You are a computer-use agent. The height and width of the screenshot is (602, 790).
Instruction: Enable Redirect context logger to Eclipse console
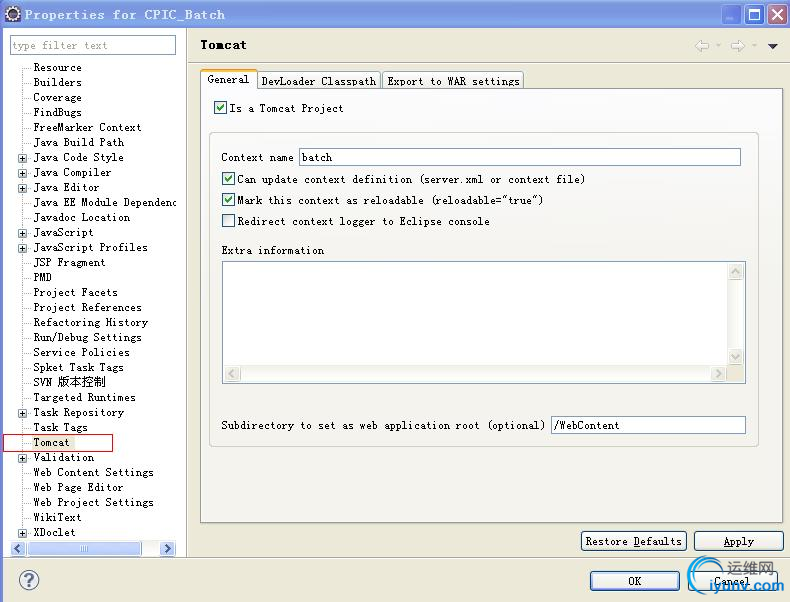[x=228, y=221]
